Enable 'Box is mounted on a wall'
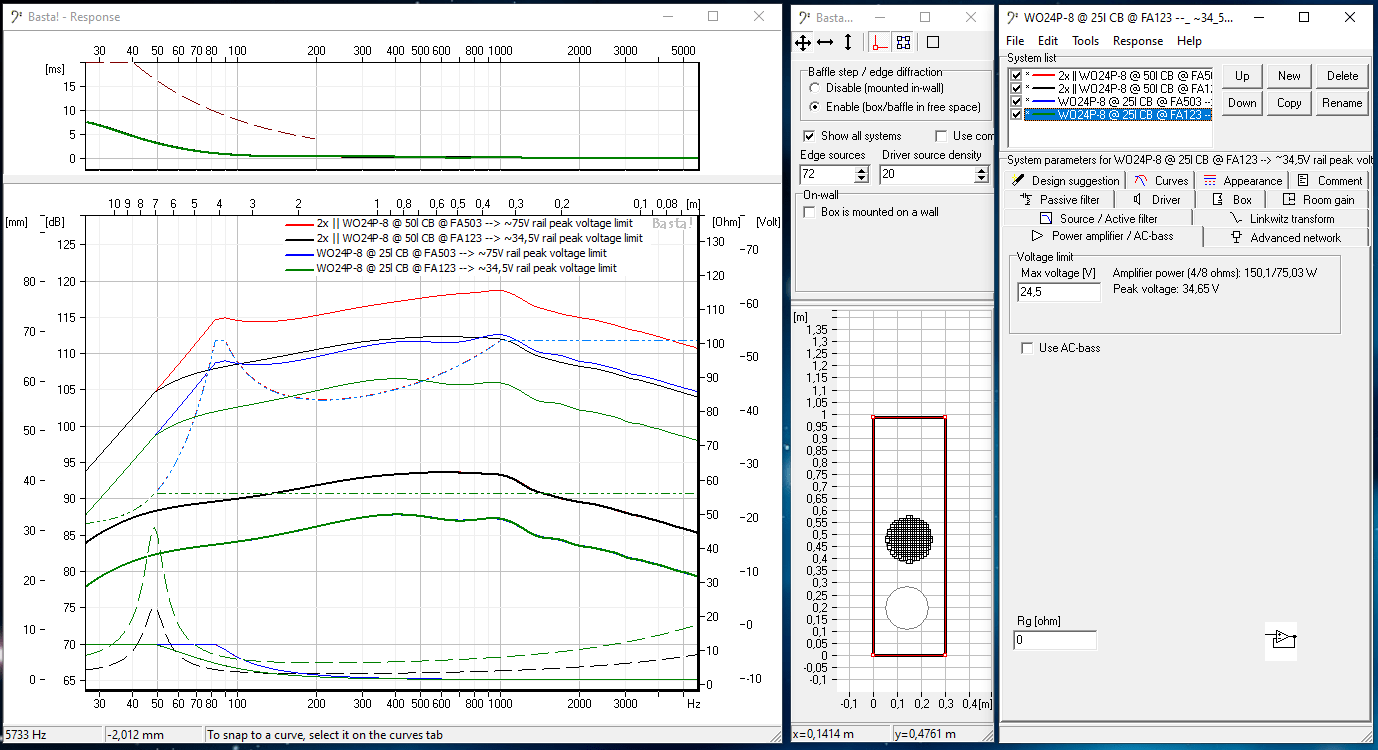 pos(809,212)
